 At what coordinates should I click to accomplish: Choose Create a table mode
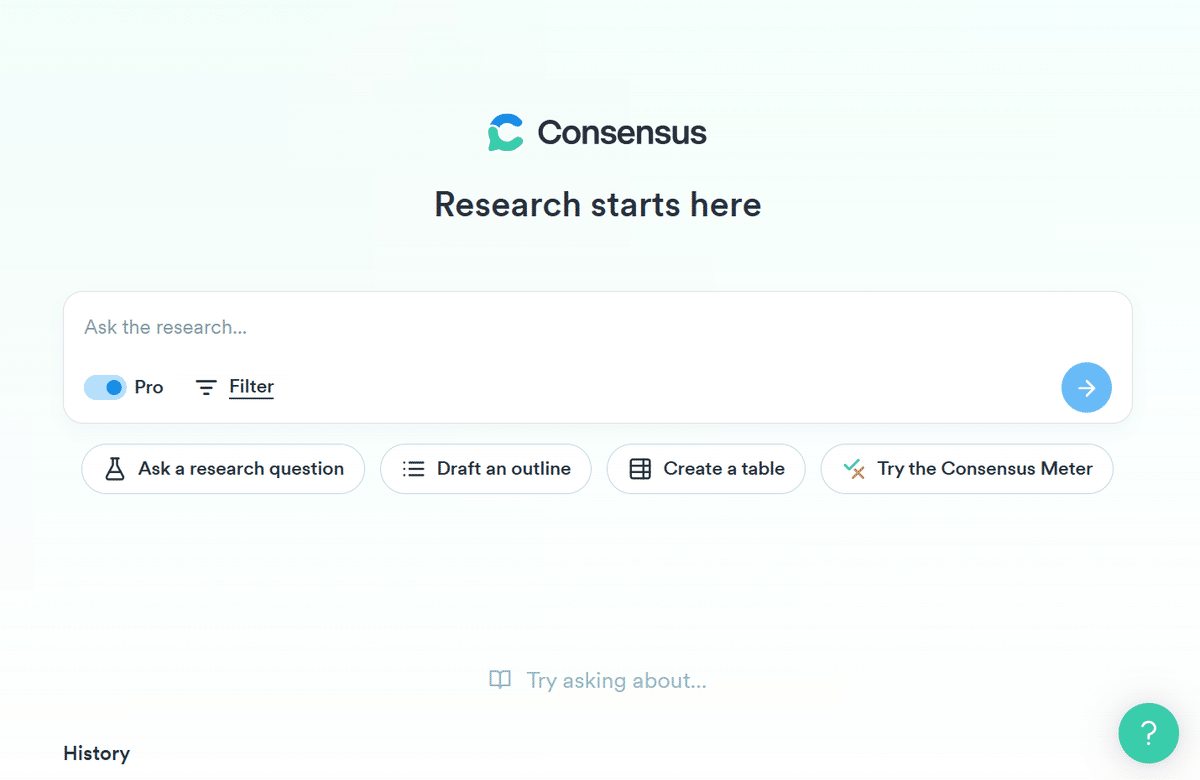705,468
